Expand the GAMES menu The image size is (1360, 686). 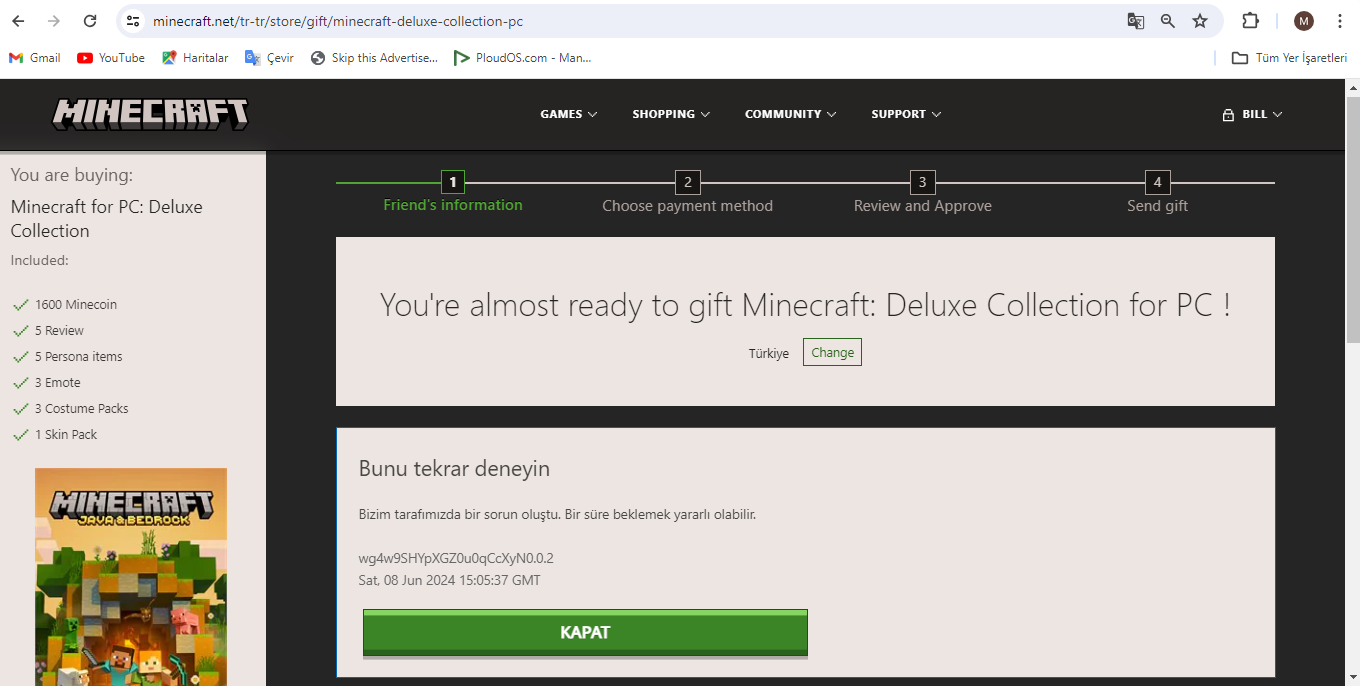pyautogui.click(x=569, y=114)
